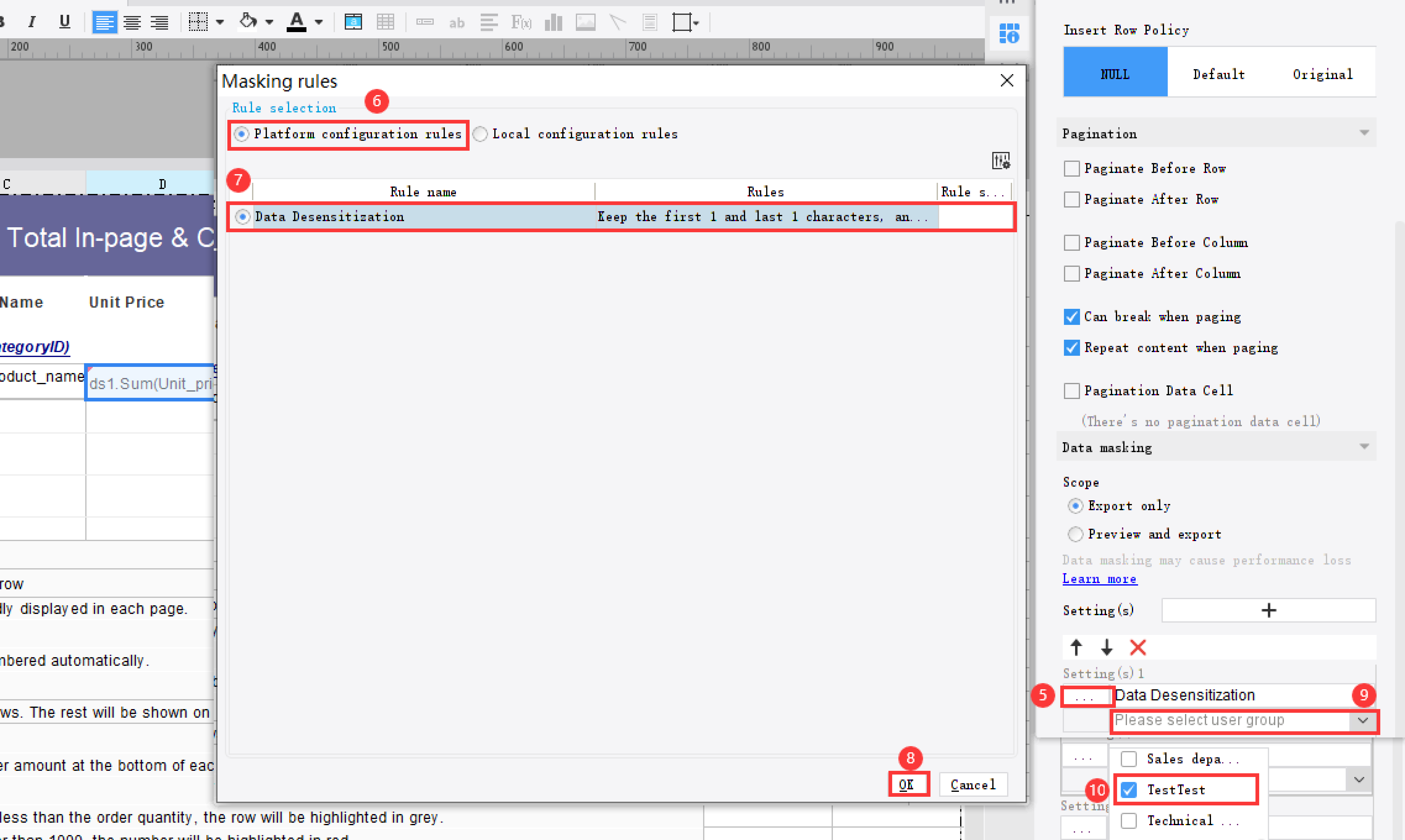Open the Please select user group dropdown
1405x840 pixels.
click(x=1363, y=720)
